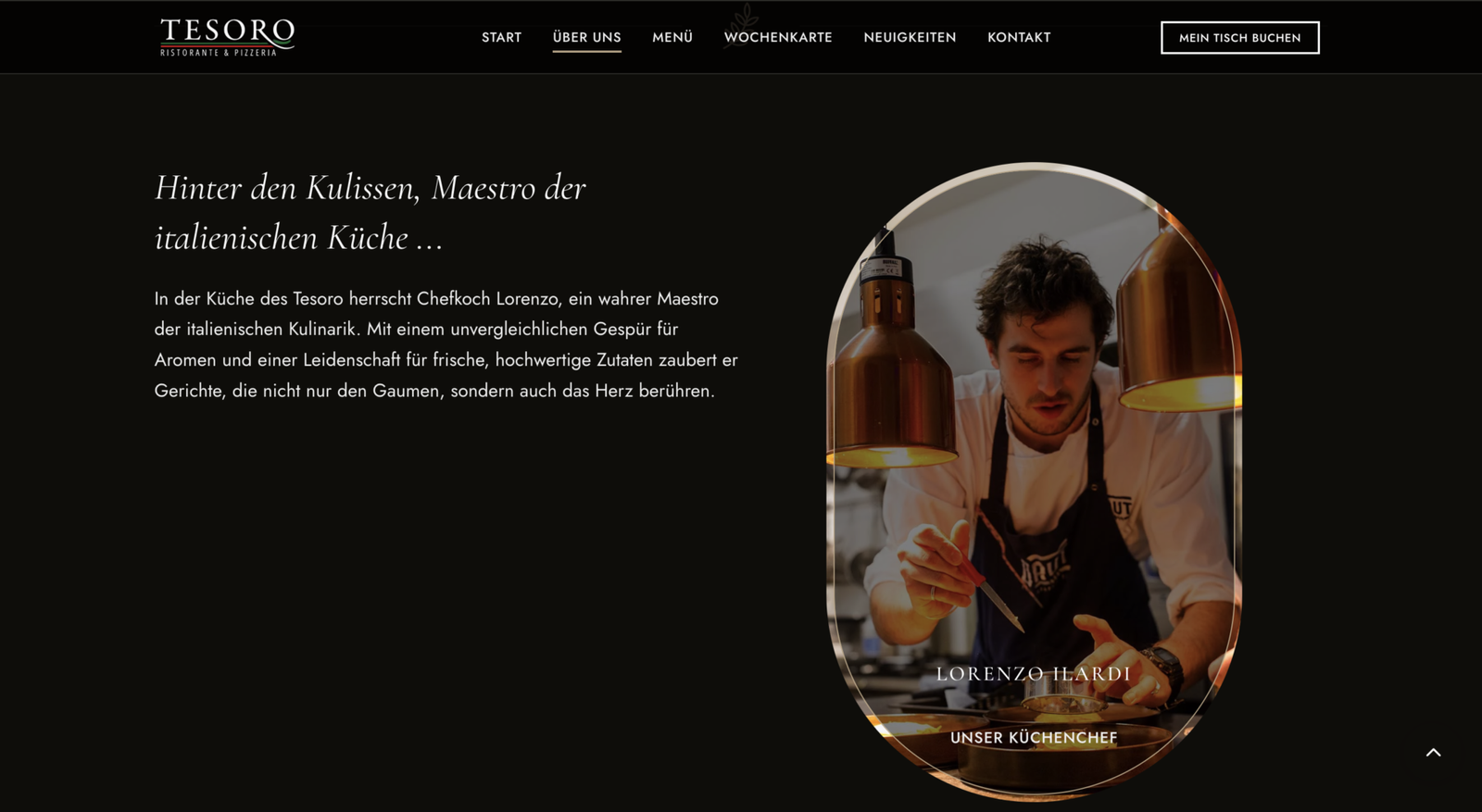The width and height of the screenshot is (1482, 812).
Task: Go to the MENÜ page
Action: tap(672, 37)
